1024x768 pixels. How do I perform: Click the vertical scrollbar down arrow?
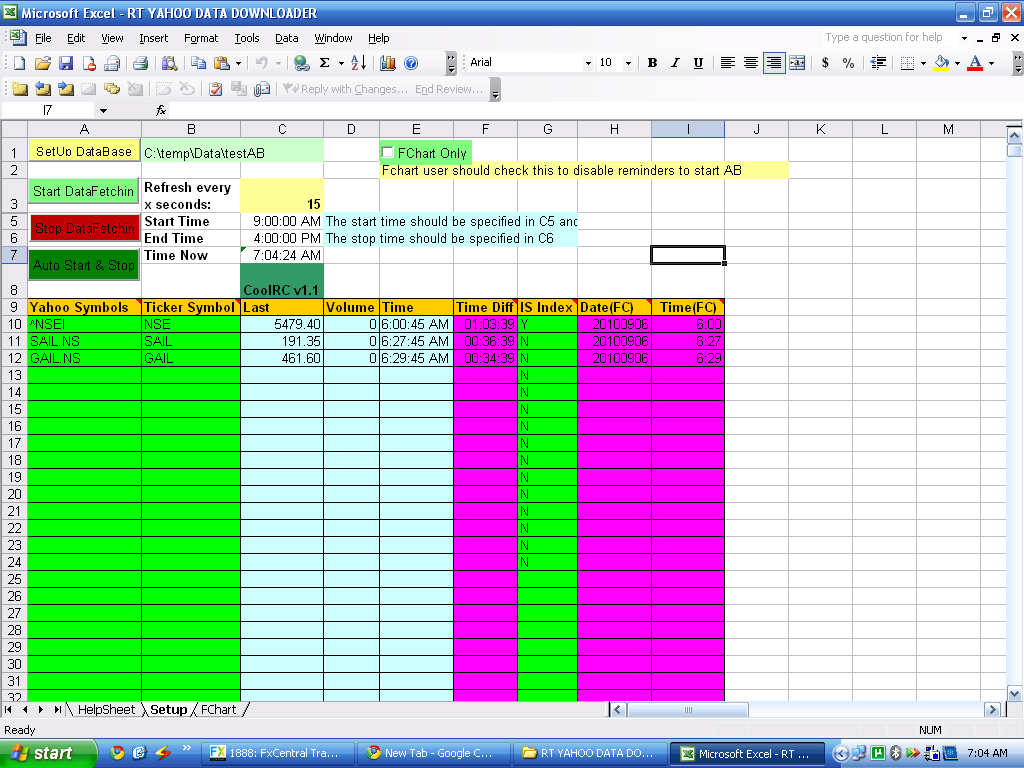(x=1014, y=694)
